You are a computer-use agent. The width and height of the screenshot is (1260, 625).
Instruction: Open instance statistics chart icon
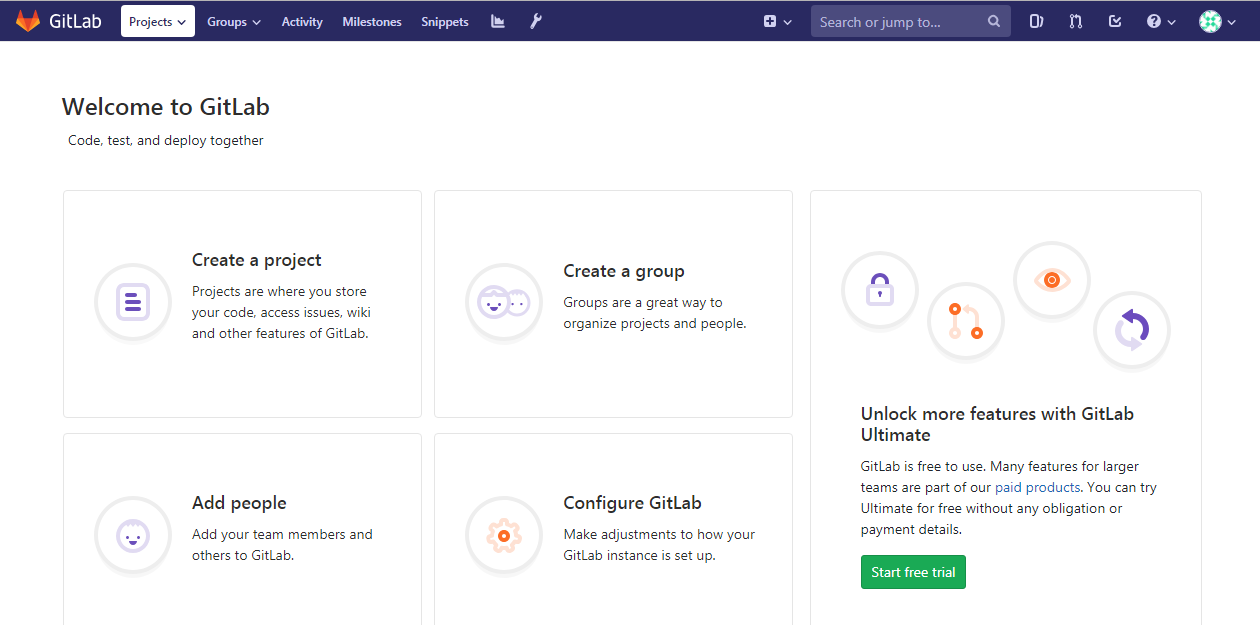[x=498, y=21]
